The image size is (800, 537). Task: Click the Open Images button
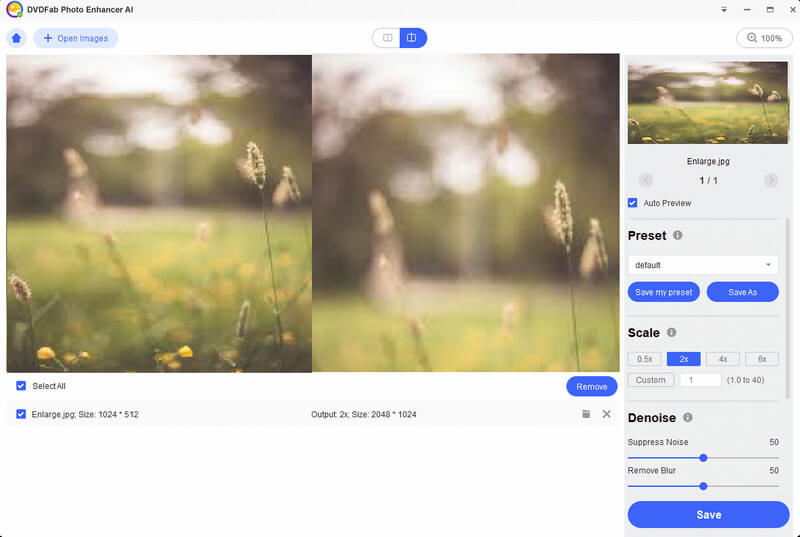click(x=76, y=38)
